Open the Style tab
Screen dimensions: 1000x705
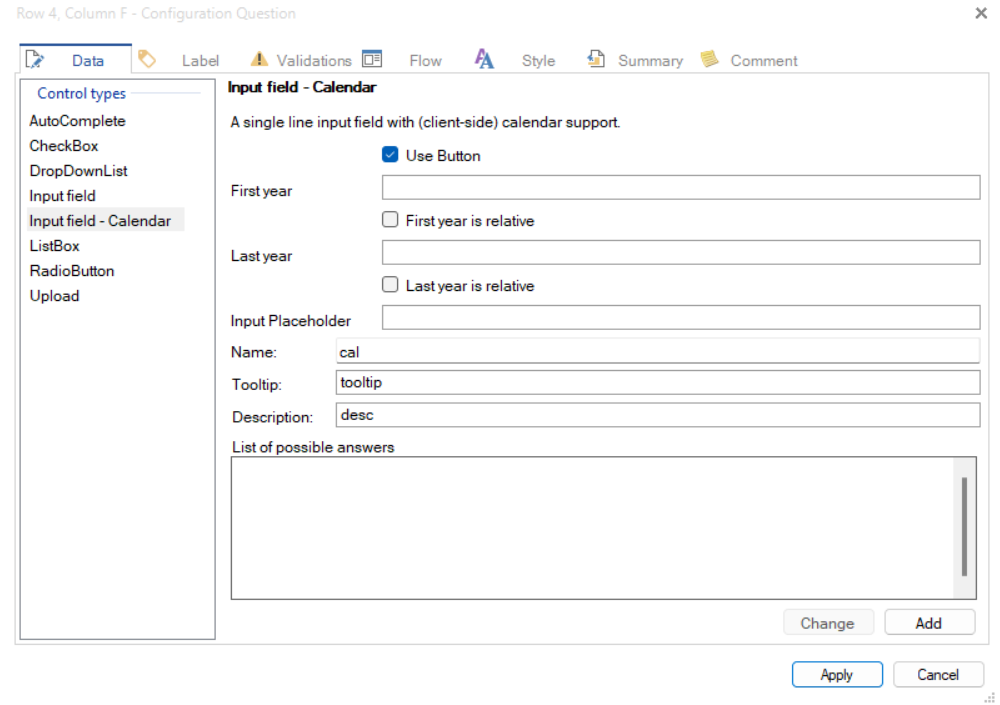tap(538, 61)
